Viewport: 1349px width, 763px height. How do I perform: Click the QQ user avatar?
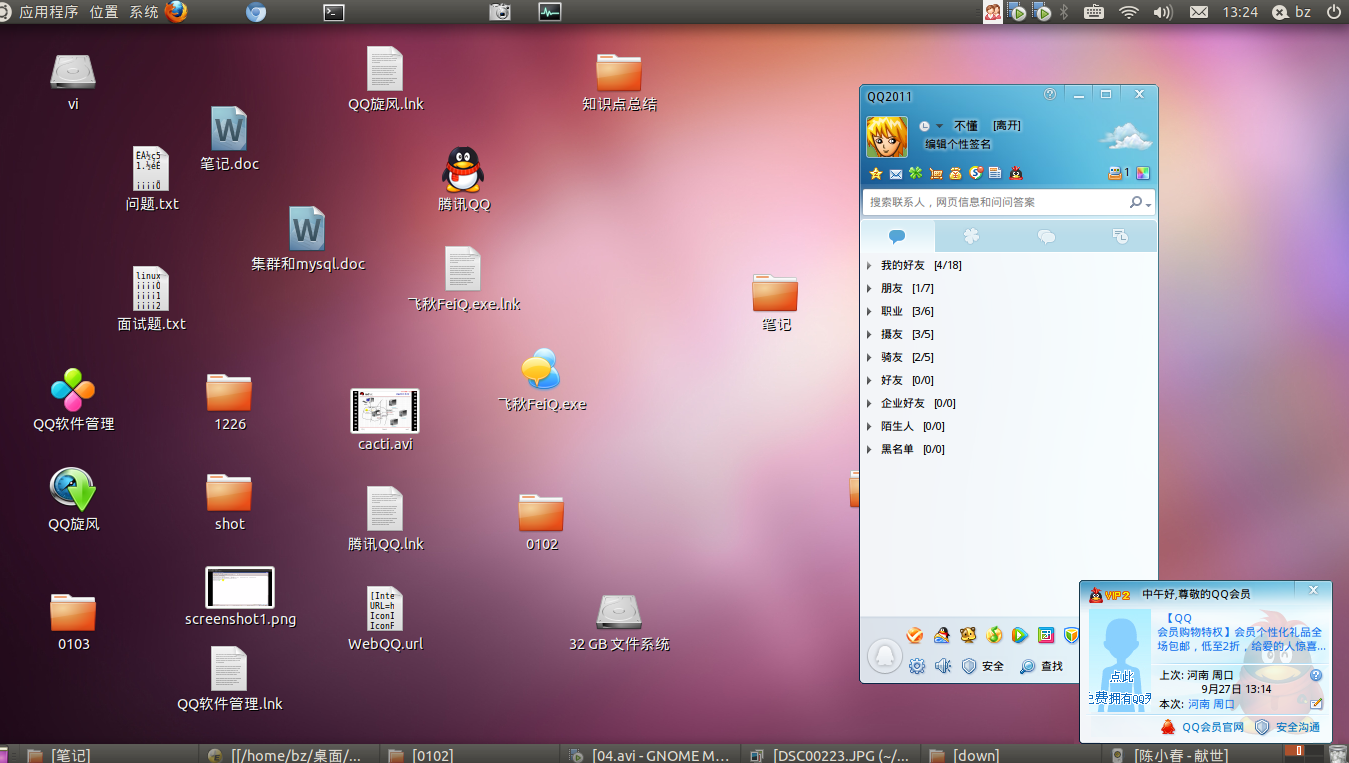[x=887, y=137]
